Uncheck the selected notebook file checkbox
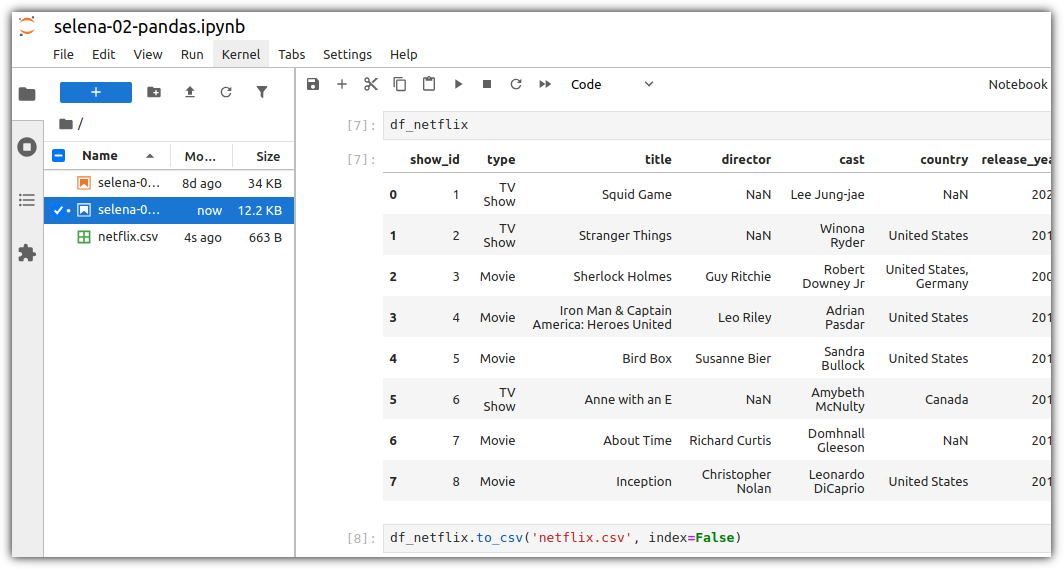The width and height of the screenshot is (1064, 570). click(59, 210)
